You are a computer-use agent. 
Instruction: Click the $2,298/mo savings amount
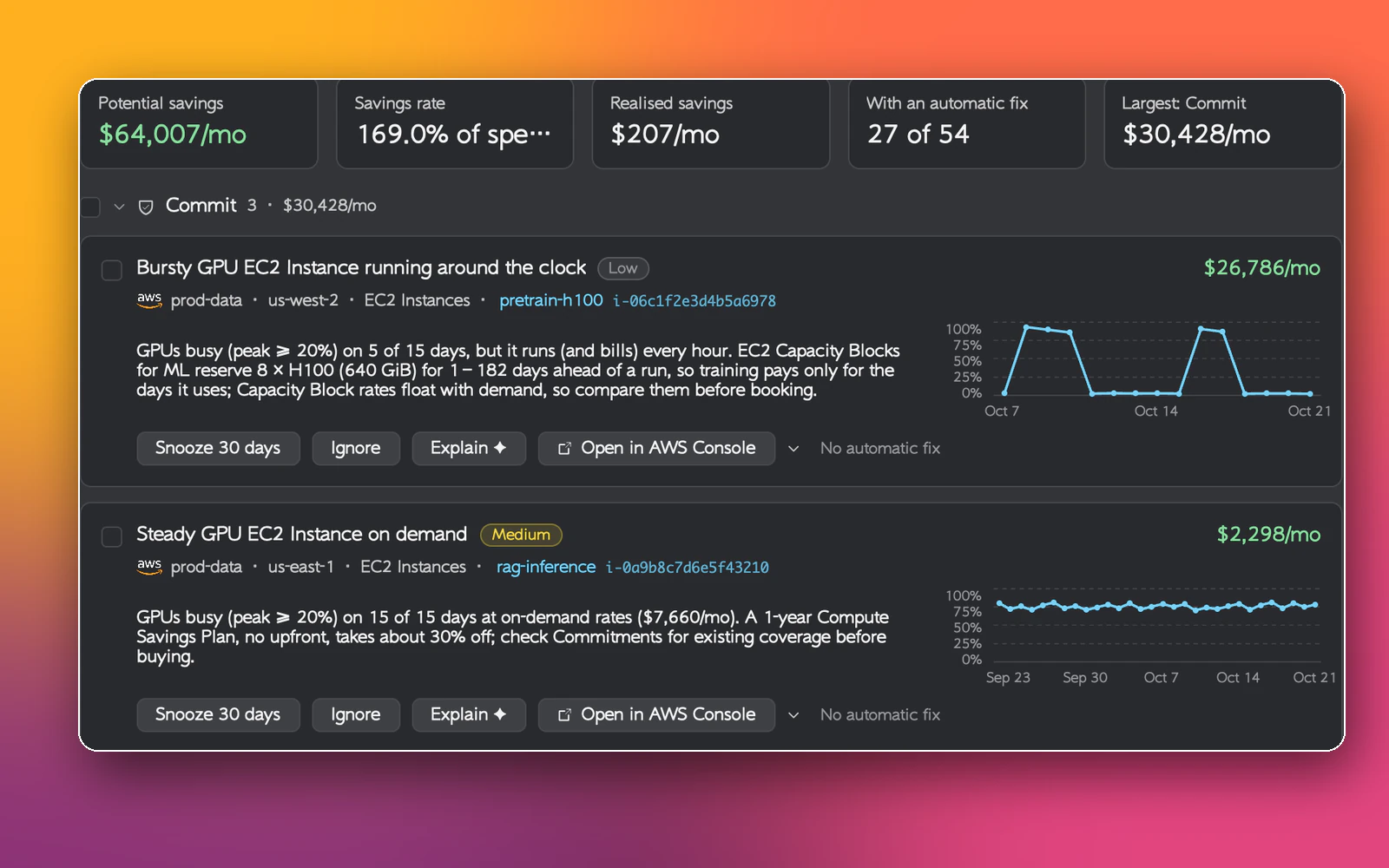pos(1268,535)
